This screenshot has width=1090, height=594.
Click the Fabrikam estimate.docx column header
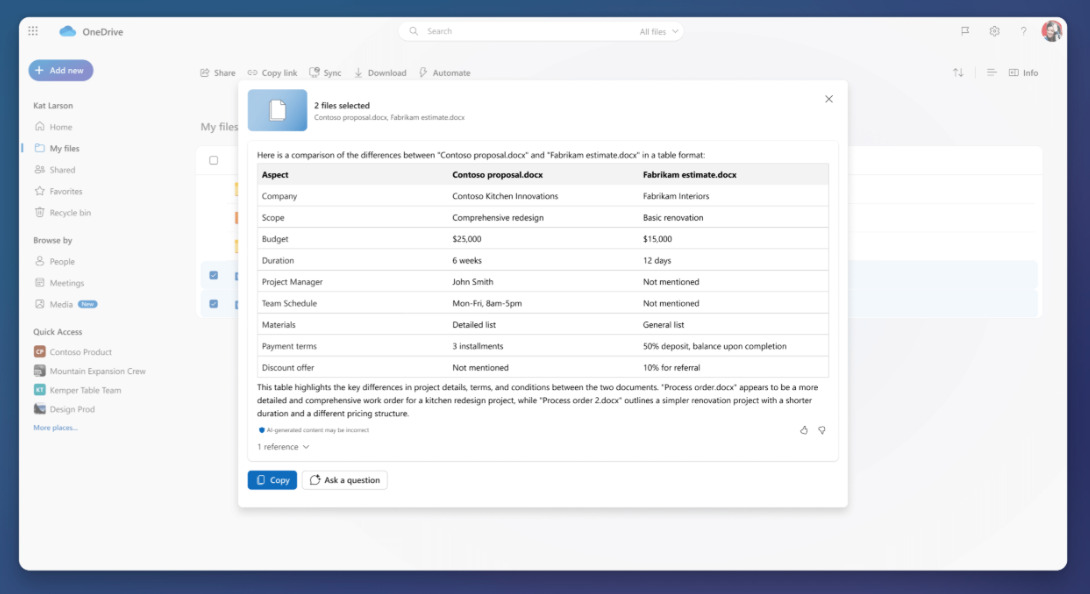tap(690, 175)
